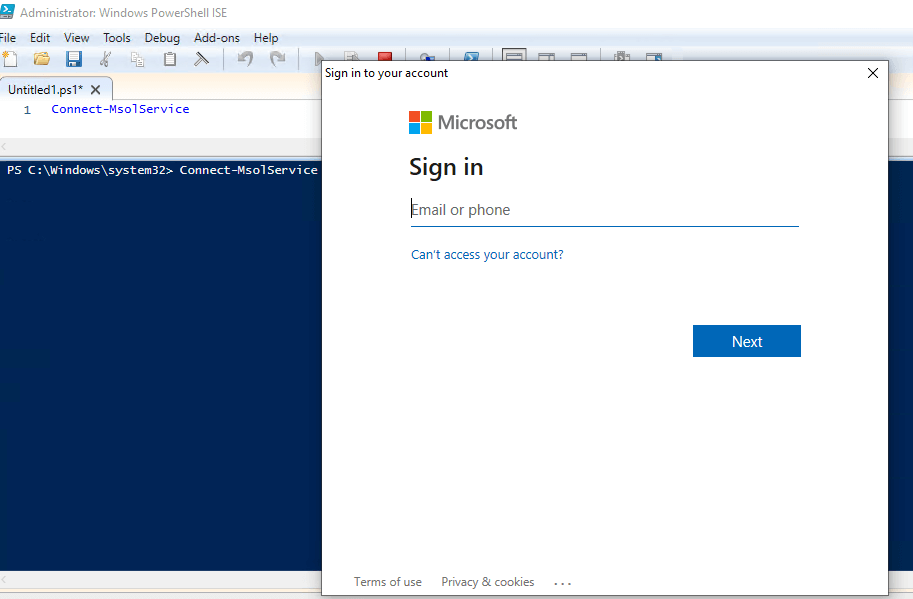Click Show Script Pane Top icon
Viewport: 913px width, 599px height.
[x=514, y=55]
